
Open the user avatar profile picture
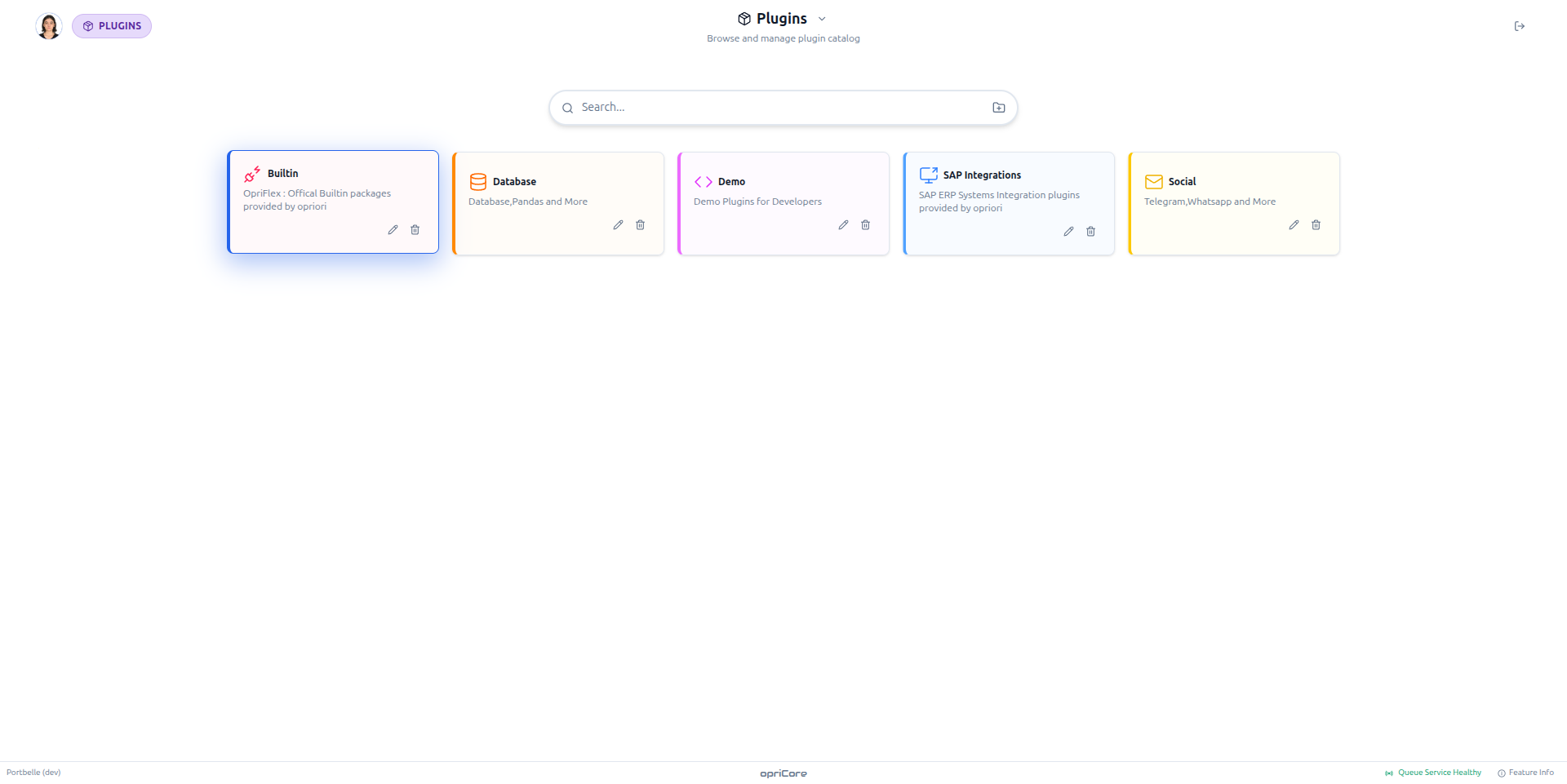[x=49, y=26]
